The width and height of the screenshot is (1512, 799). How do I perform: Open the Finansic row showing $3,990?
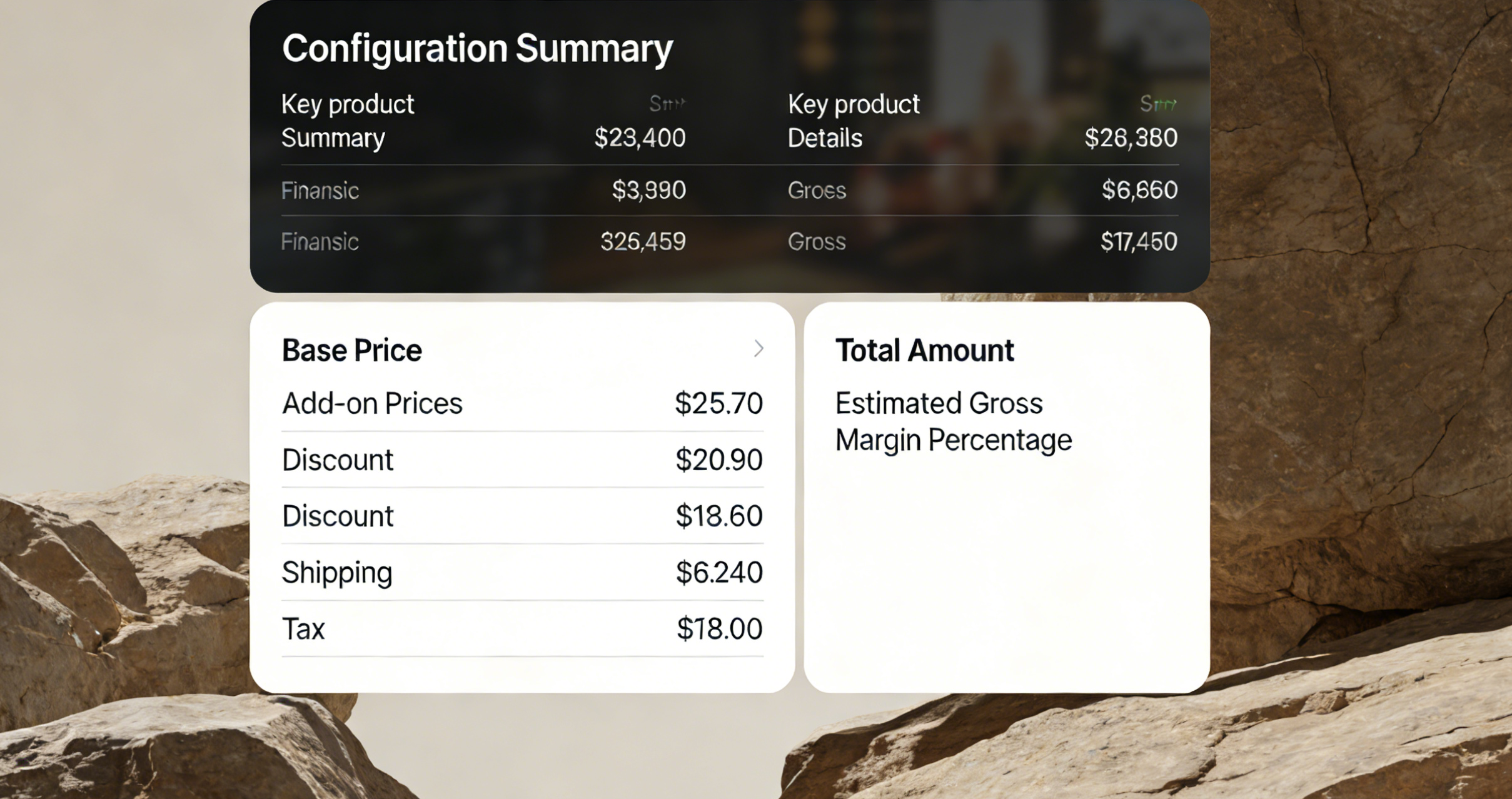(x=483, y=190)
